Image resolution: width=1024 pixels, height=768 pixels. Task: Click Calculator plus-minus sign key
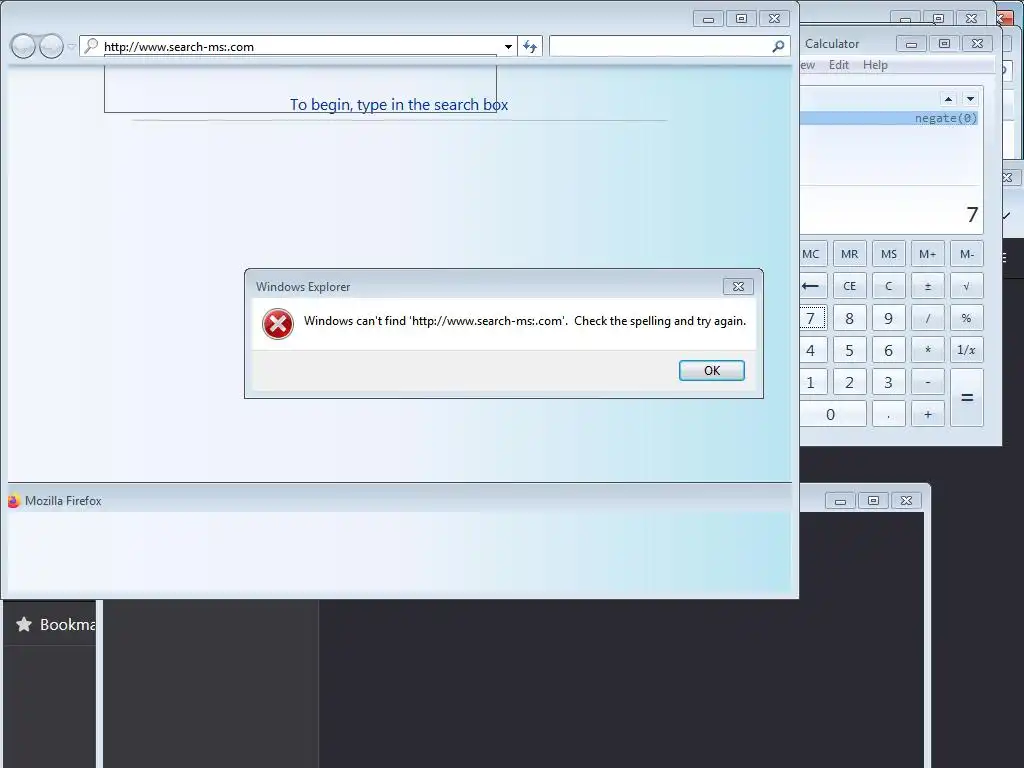click(927, 286)
